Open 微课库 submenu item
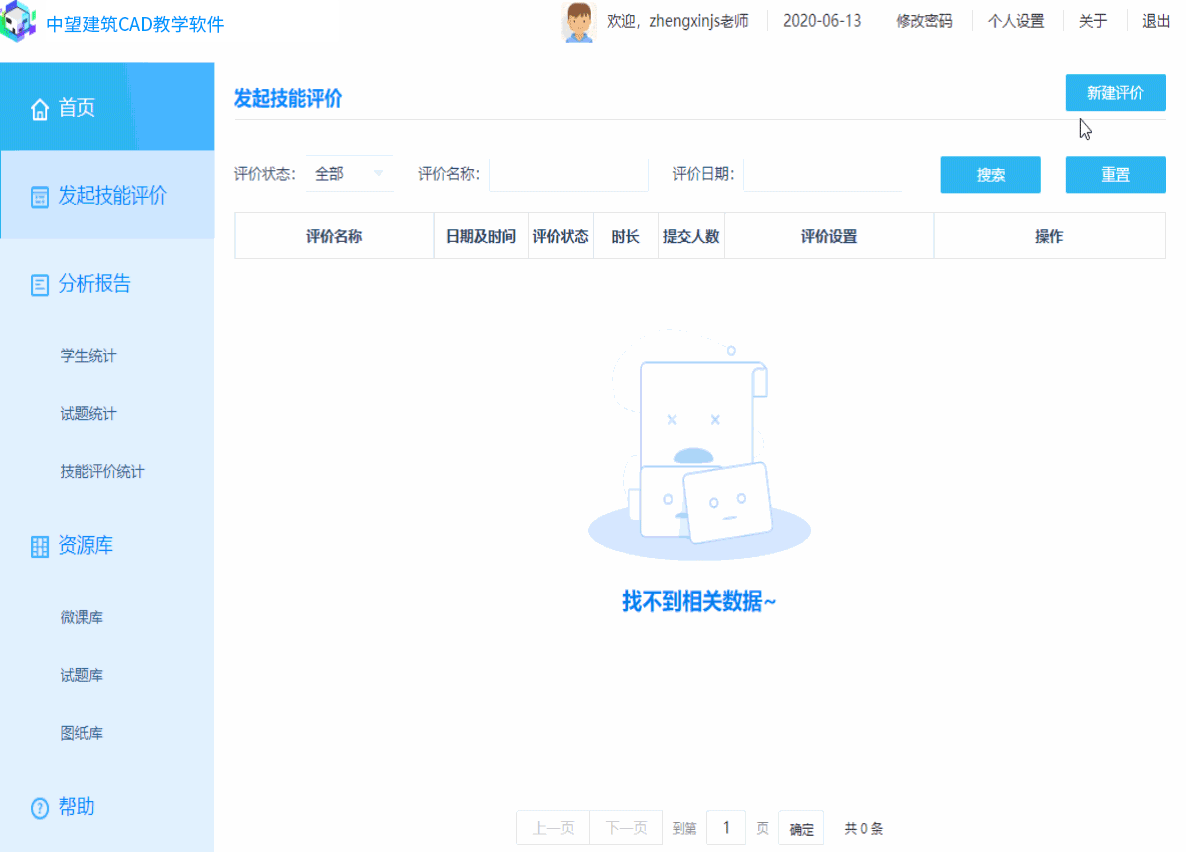The image size is (1186, 852). [x=82, y=617]
